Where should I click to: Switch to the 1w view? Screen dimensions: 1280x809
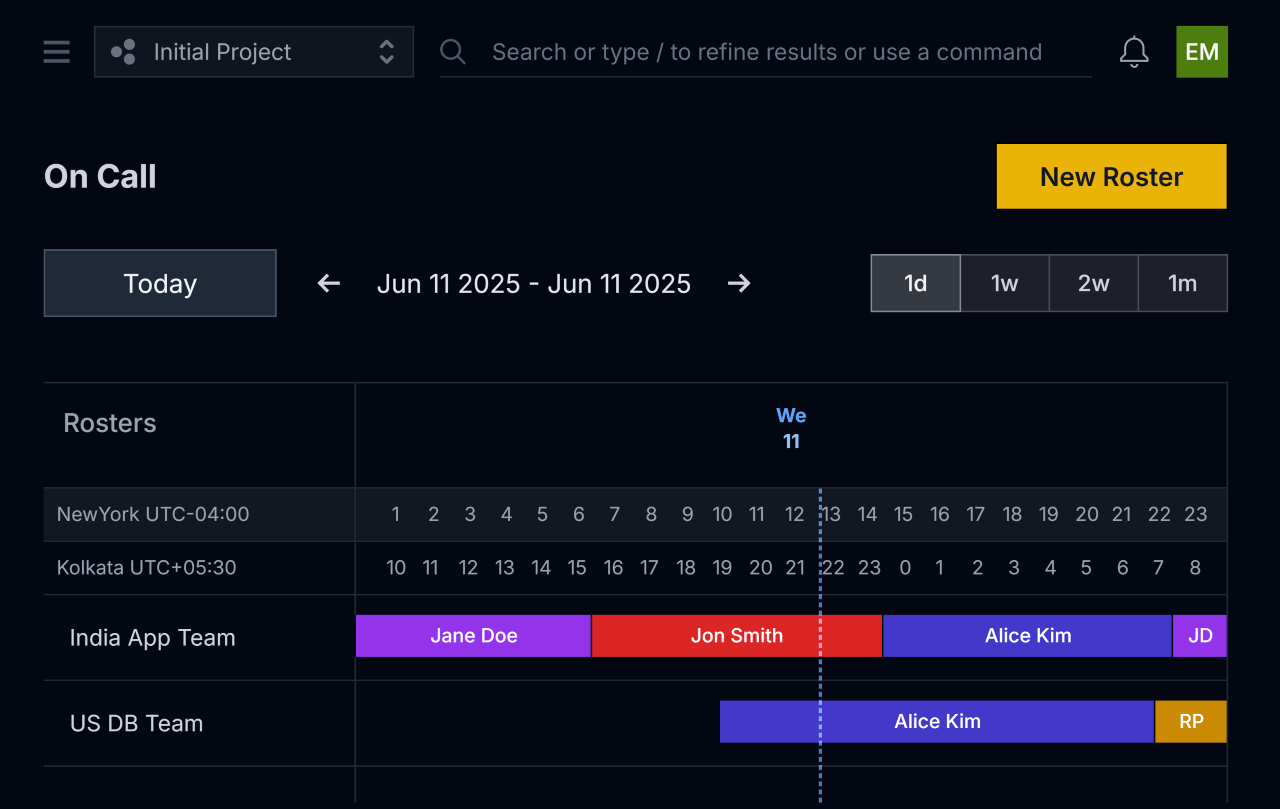[1004, 284]
